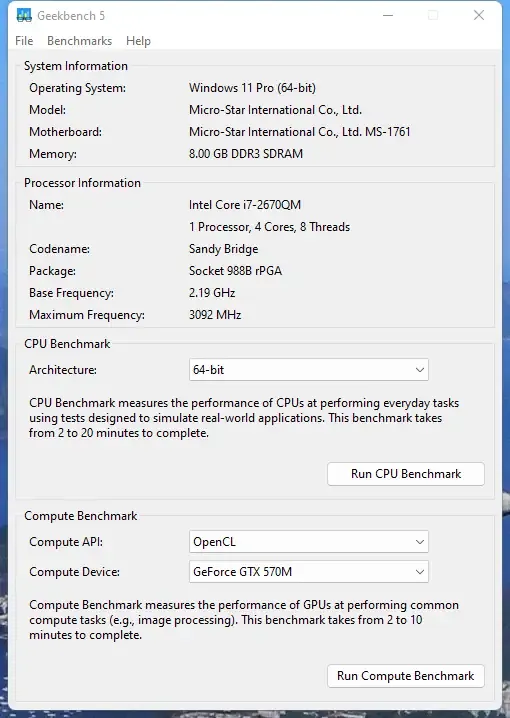Image resolution: width=510 pixels, height=718 pixels.
Task: Click the CPU Benchmark description paragraph
Action: click(x=244, y=418)
